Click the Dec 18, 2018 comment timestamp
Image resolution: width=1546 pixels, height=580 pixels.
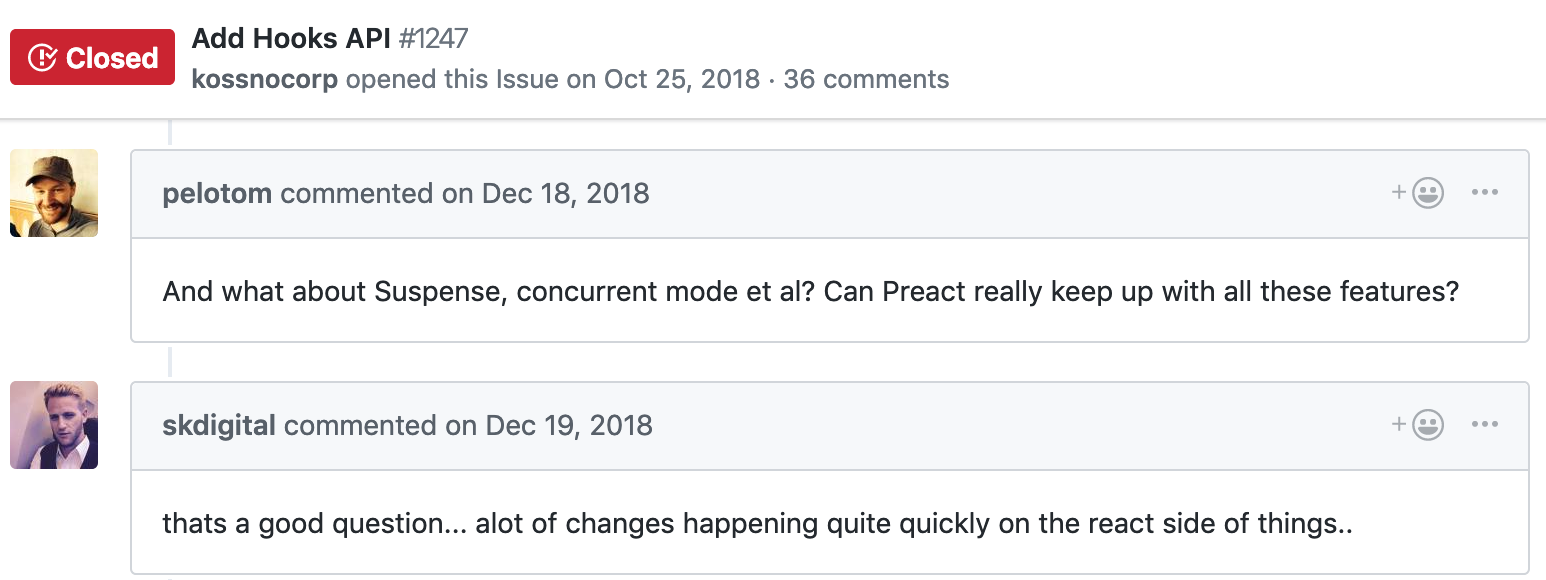[x=566, y=193]
